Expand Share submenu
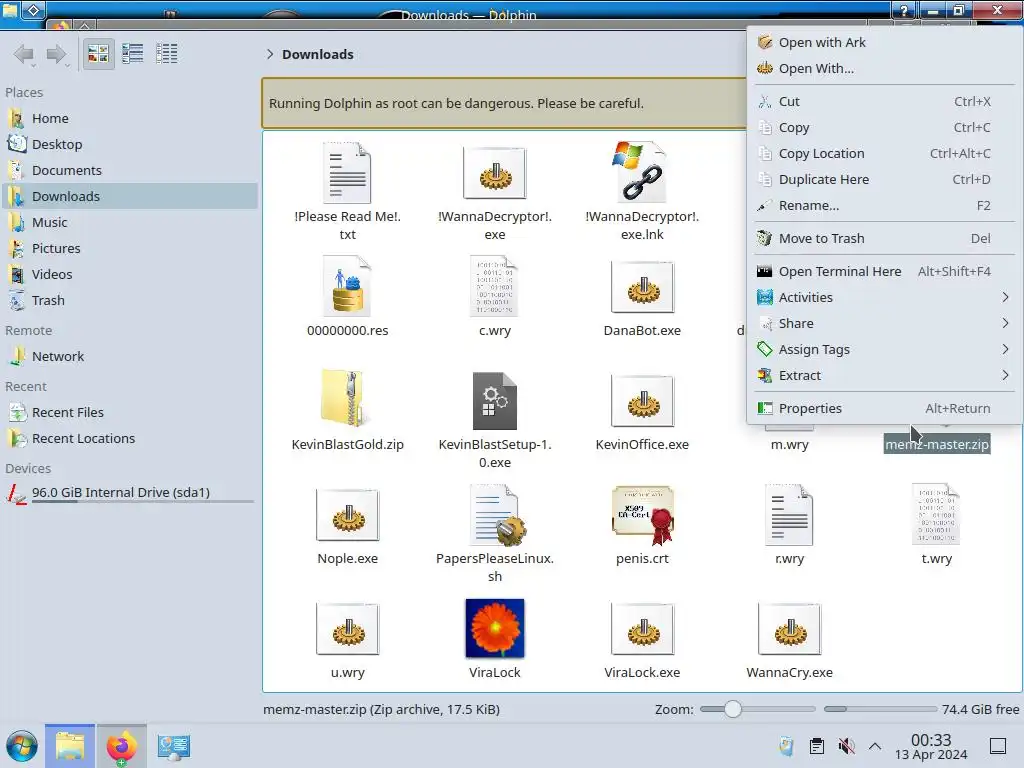This screenshot has width=1024, height=768. tap(884, 323)
